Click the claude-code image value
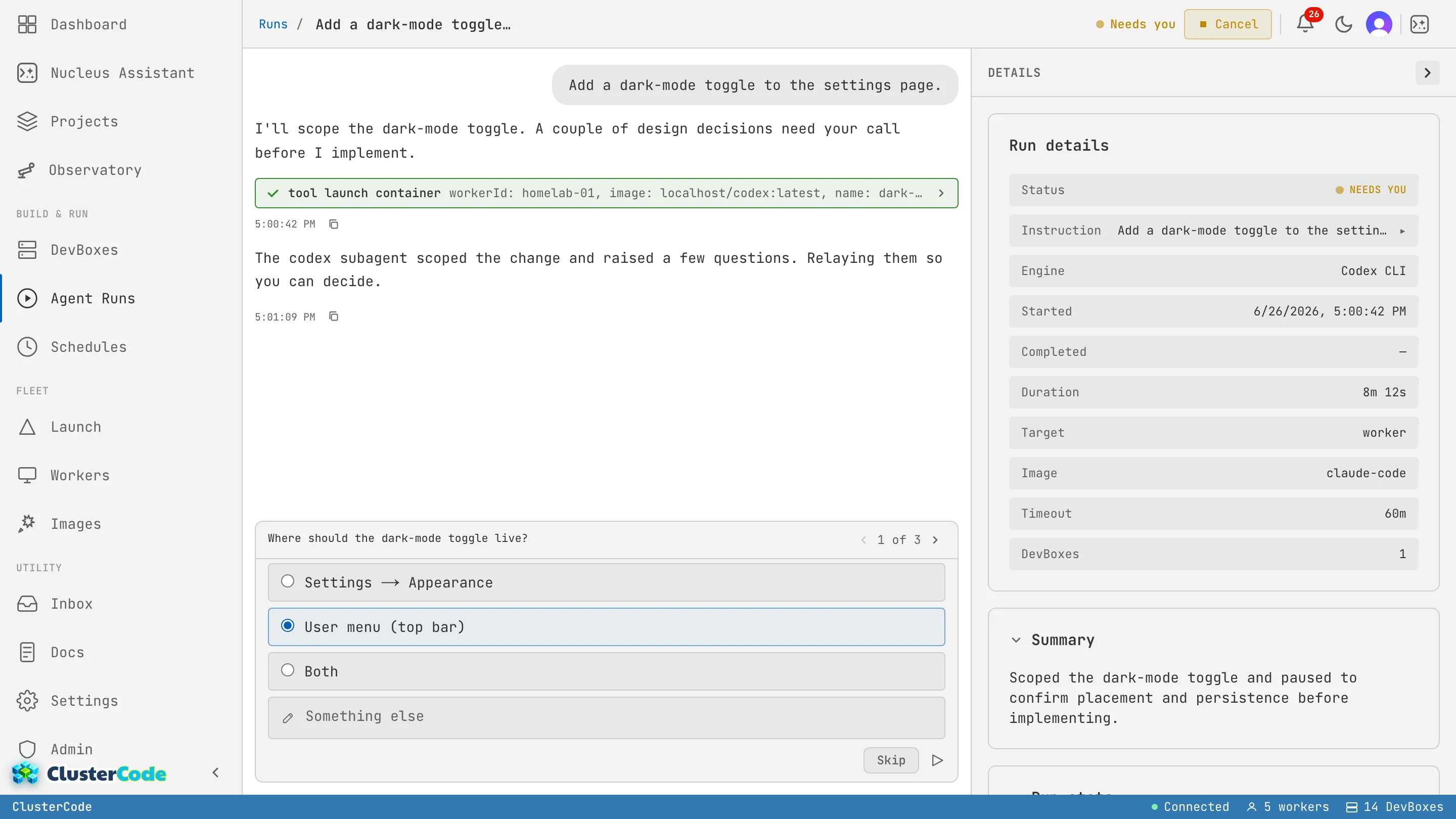This screenshot has height=819, width=1456. click(1366, 473)
